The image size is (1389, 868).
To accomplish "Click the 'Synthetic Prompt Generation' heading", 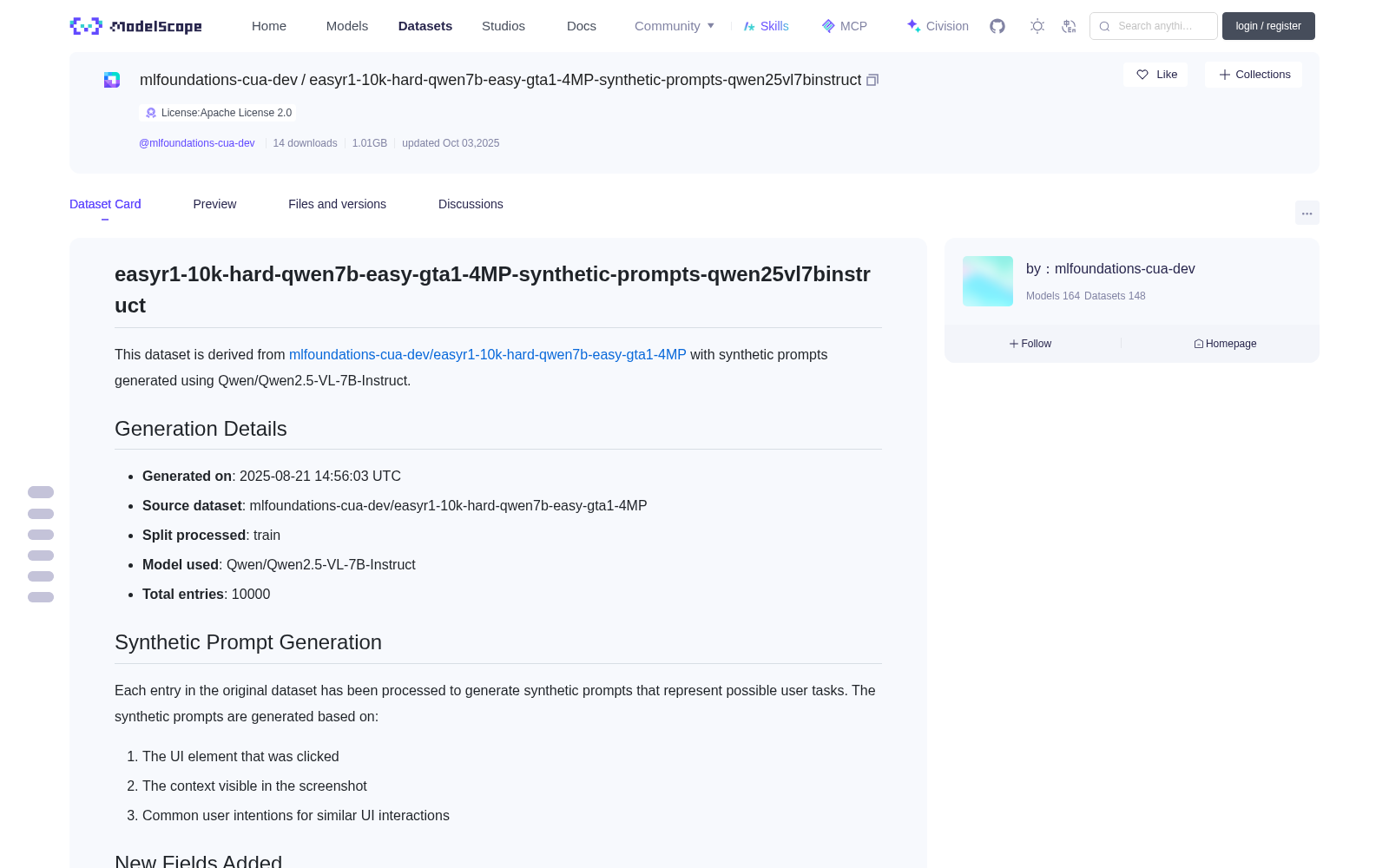I will tap(248, 642).
